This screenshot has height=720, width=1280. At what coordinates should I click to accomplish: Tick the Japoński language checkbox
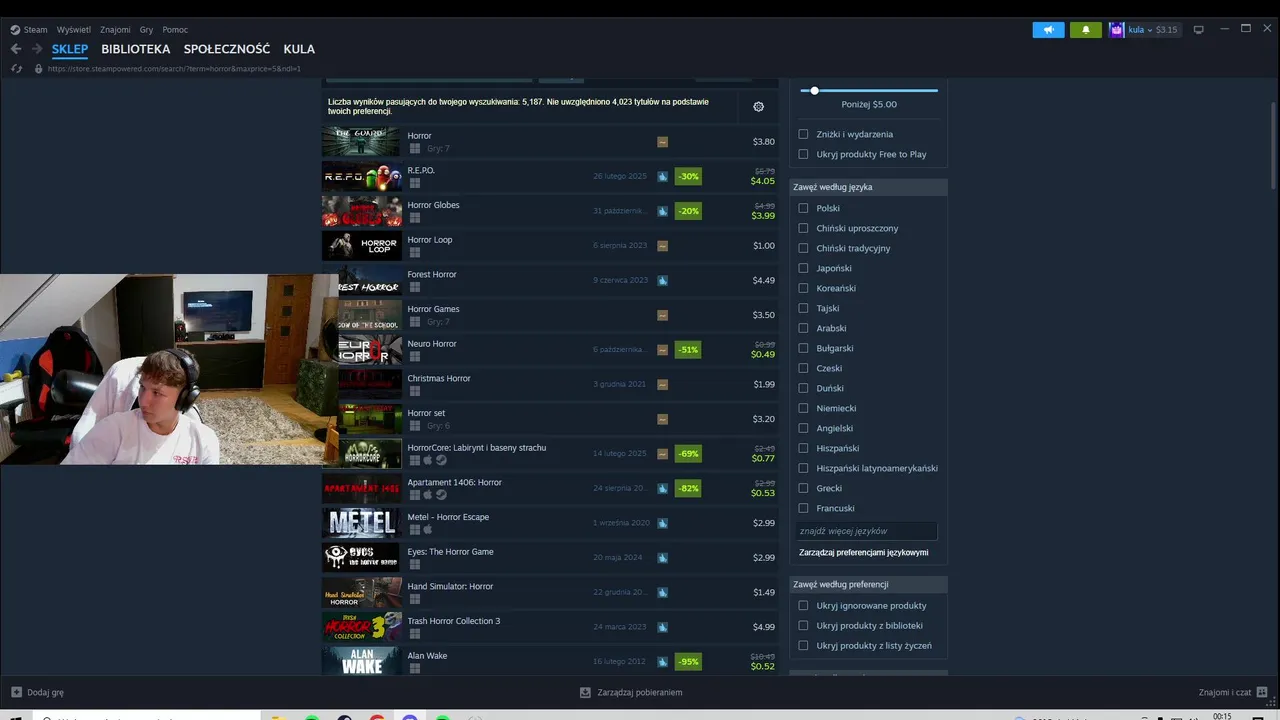click(x=803, y=268)
